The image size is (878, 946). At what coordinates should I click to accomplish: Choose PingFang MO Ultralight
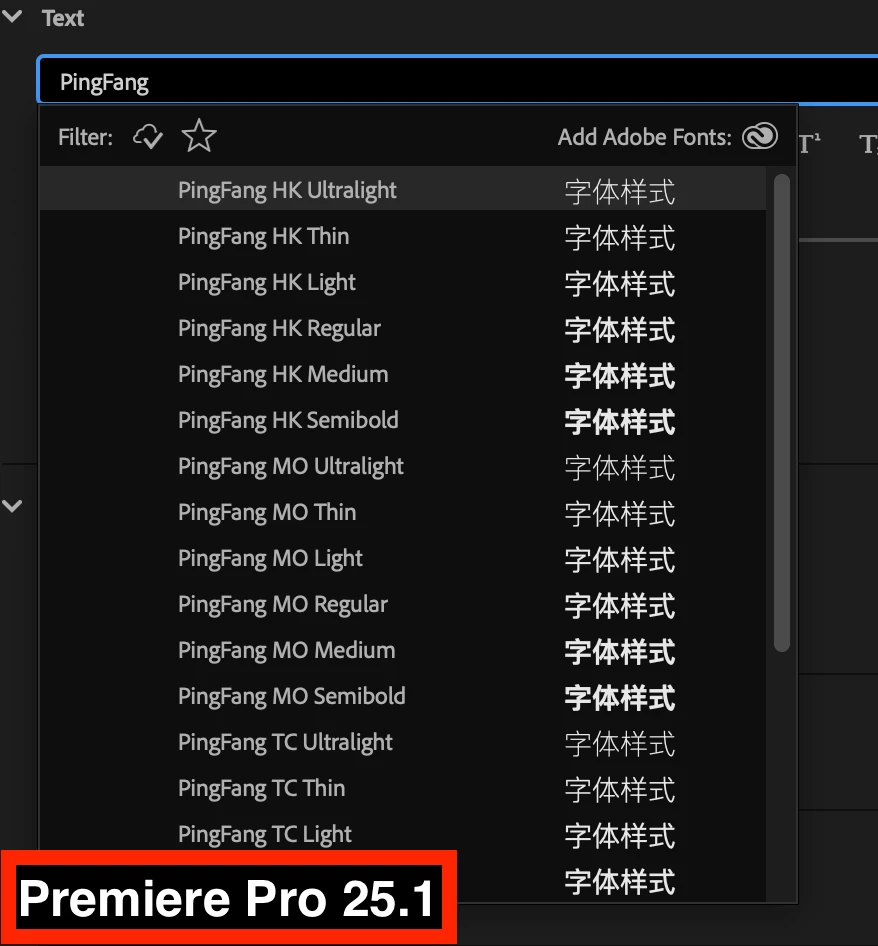pos(402,466)
